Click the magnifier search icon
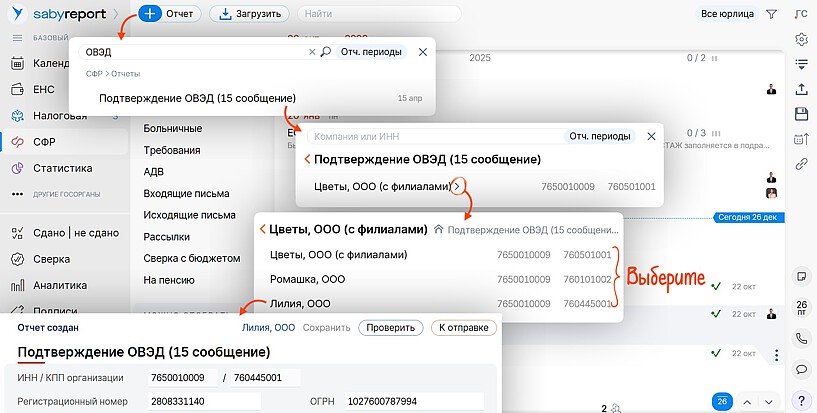The width and height of the screenshot is (817, 413). [325, 52]
